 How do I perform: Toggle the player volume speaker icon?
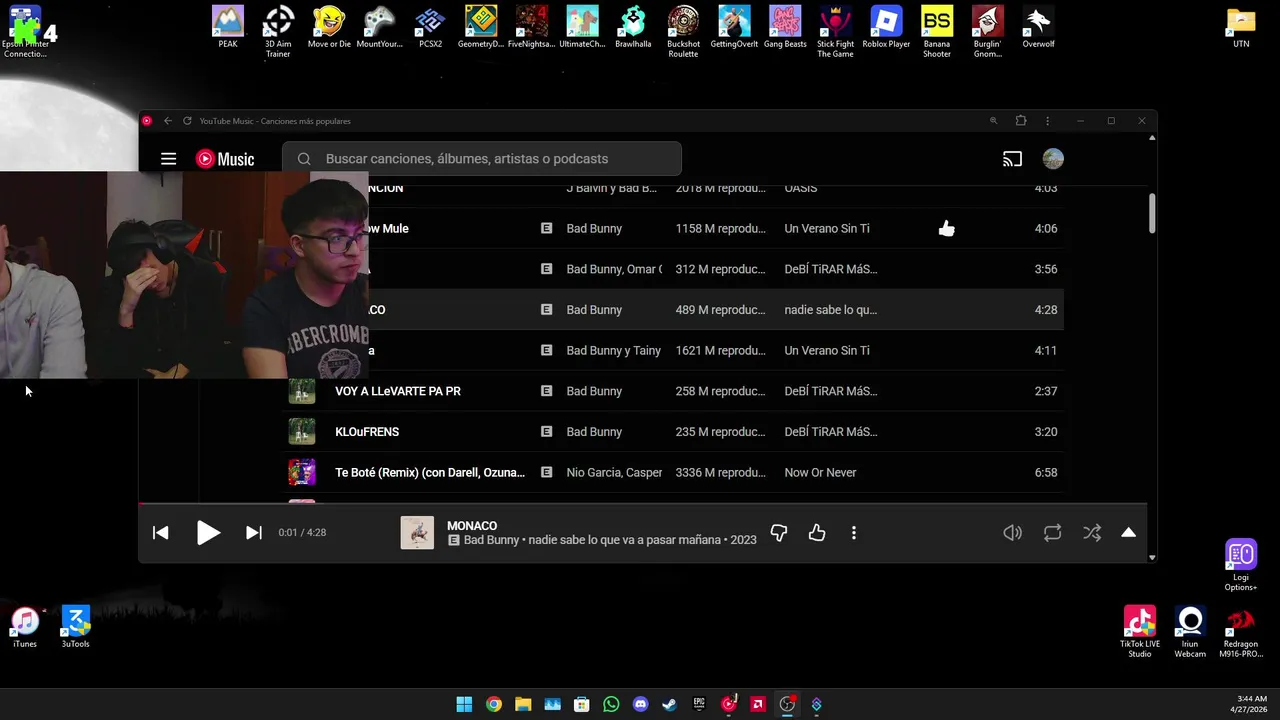[1012, 533]
